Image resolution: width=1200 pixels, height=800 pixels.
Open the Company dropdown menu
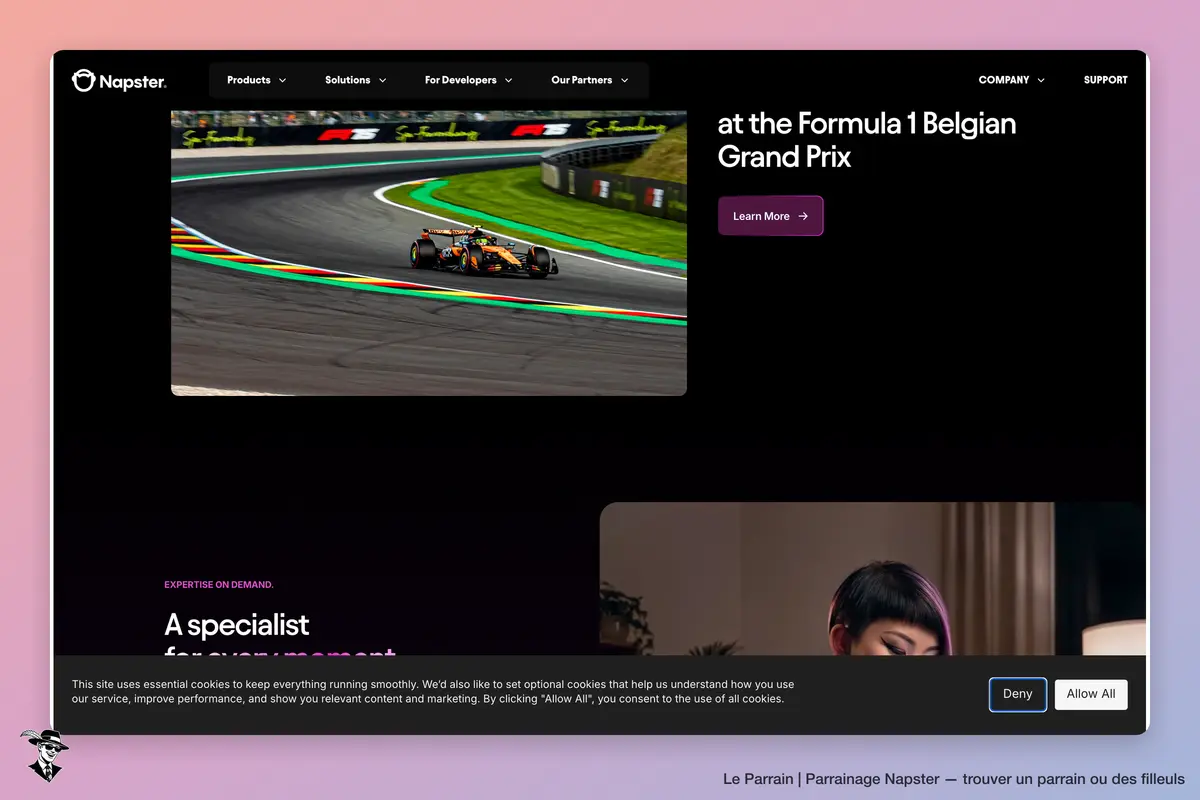(1012, 80)
